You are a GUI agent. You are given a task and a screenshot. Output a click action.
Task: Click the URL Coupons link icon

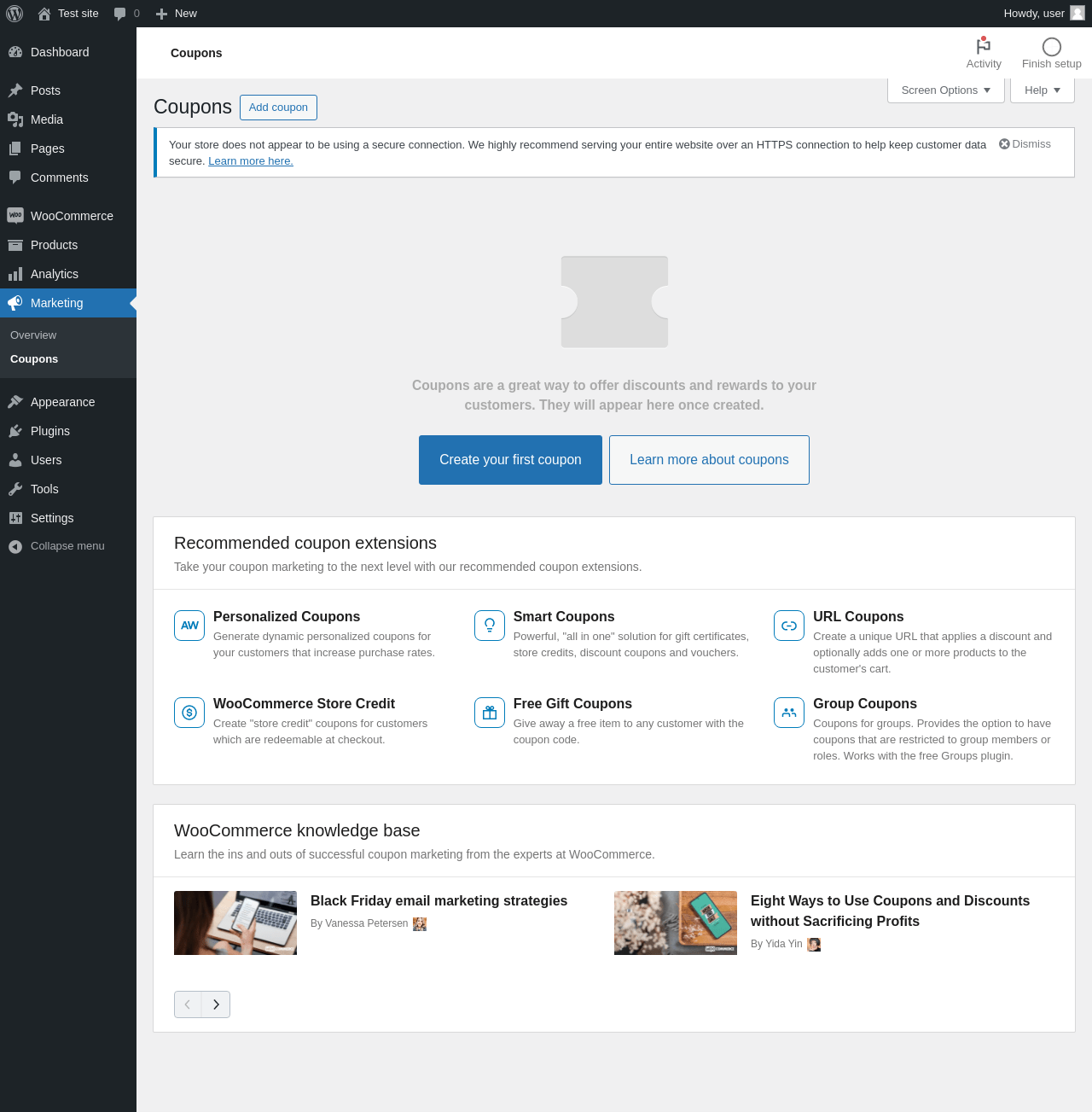789,626
